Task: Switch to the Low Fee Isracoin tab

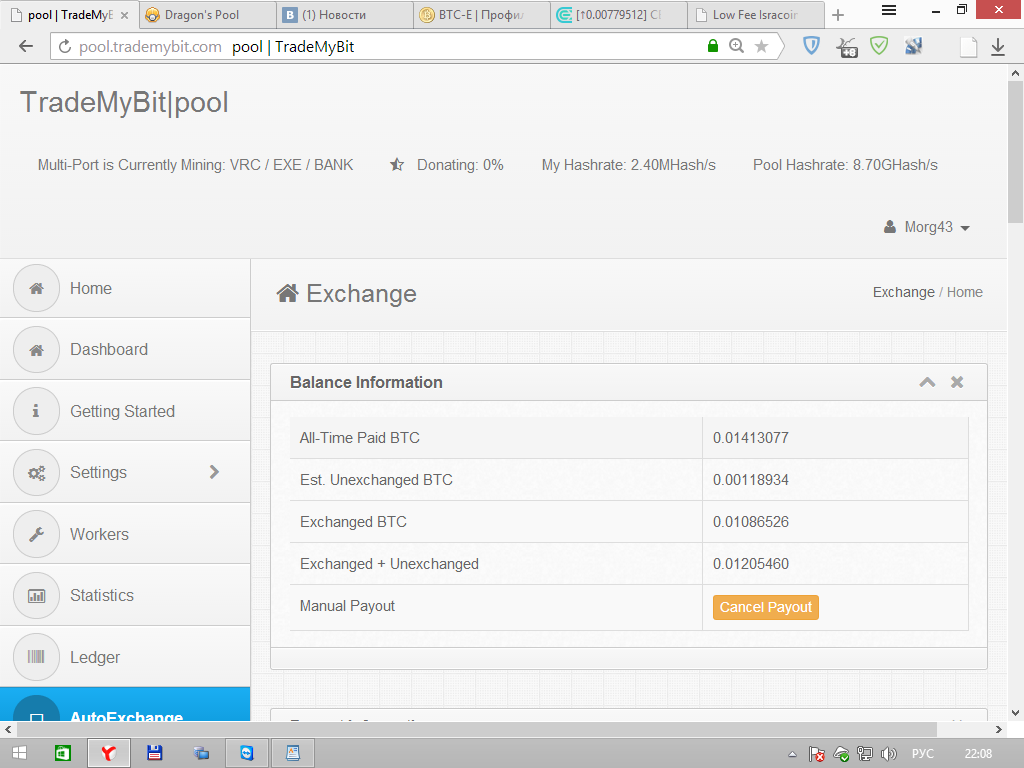Action: (x=755, y=14)
